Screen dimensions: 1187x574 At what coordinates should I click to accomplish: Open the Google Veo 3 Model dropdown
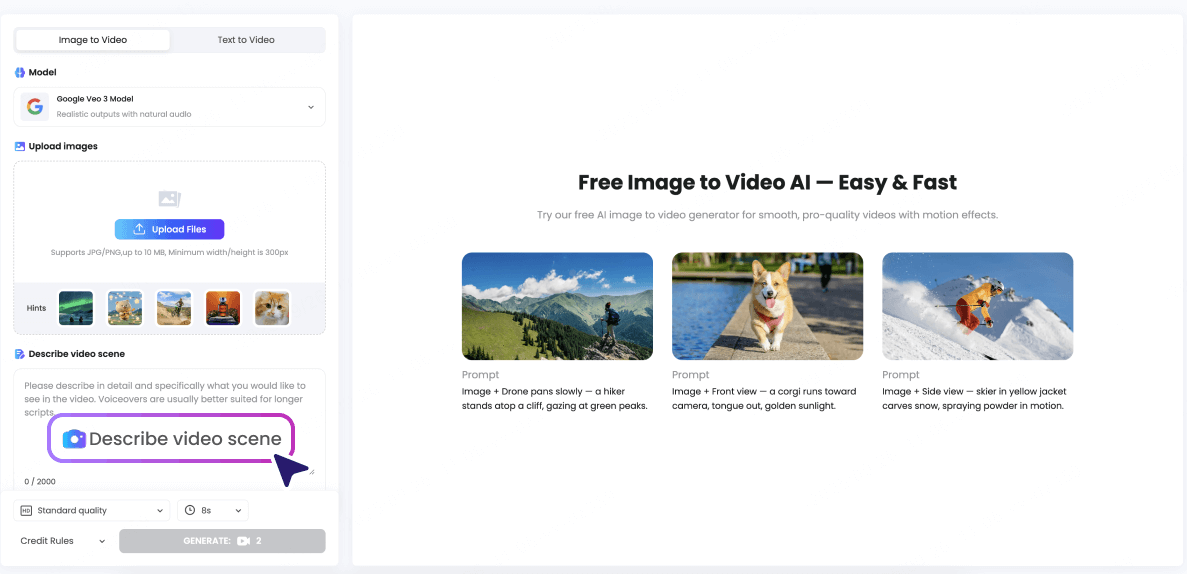pyautogui.click(x=169, y=106)
